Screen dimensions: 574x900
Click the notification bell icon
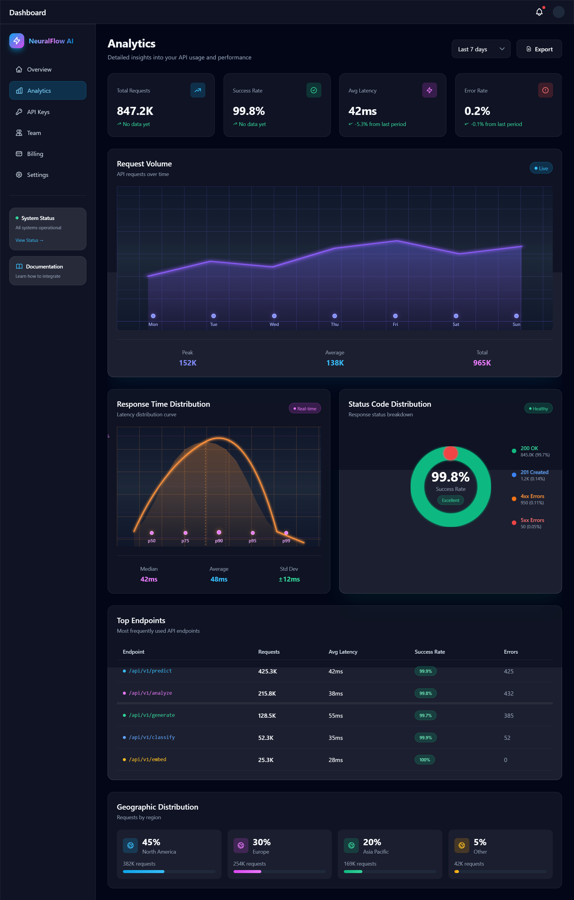539,12
